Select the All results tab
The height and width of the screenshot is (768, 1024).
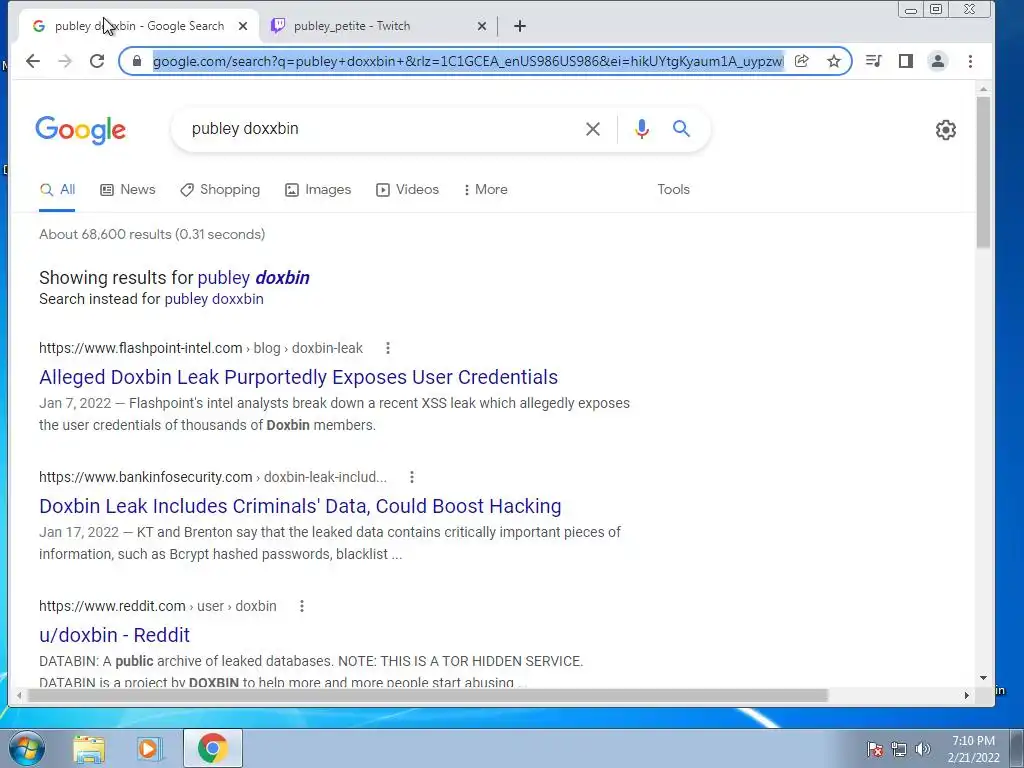click(57, 189)
